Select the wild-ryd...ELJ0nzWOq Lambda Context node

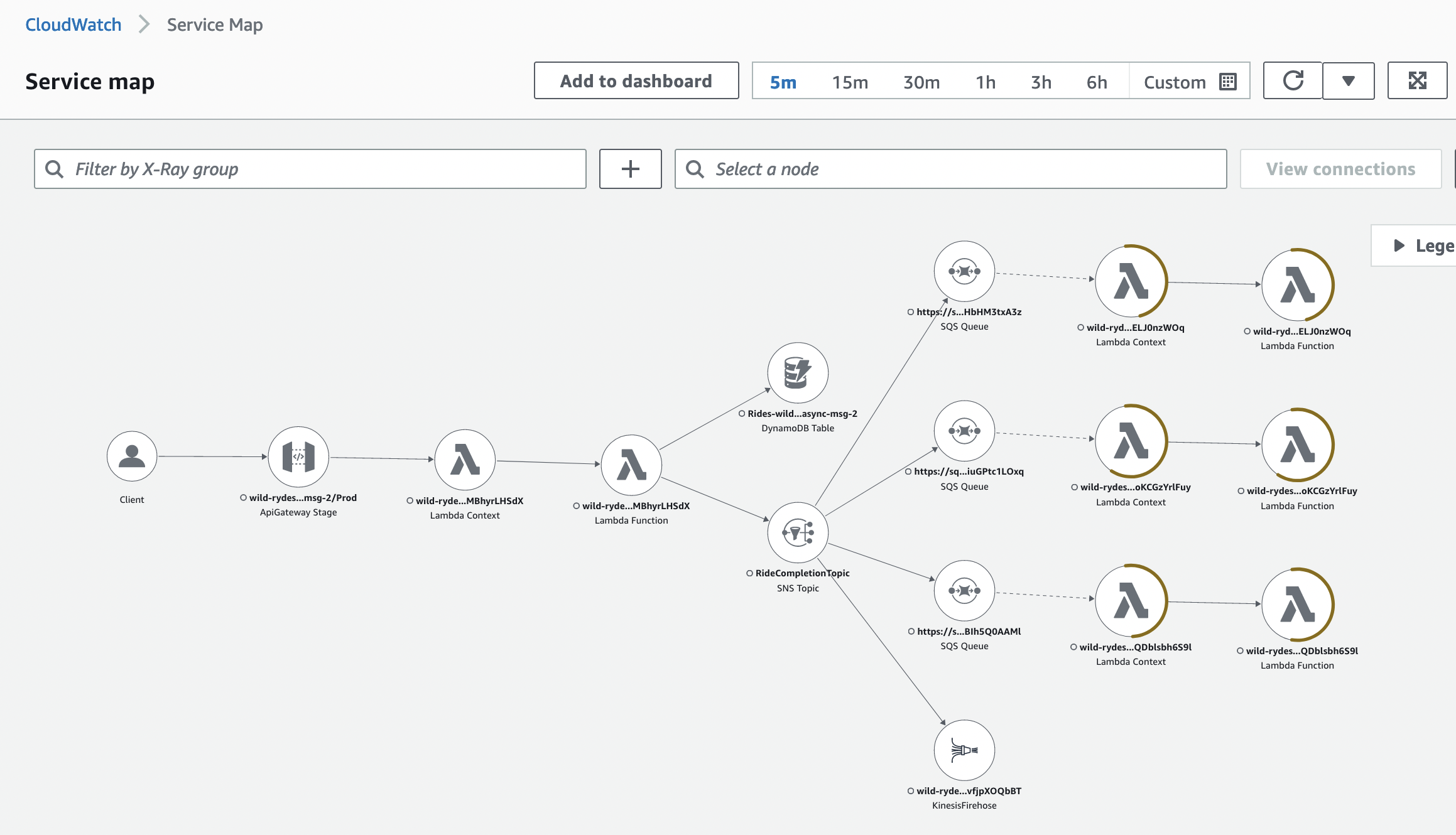point(1131,281)
